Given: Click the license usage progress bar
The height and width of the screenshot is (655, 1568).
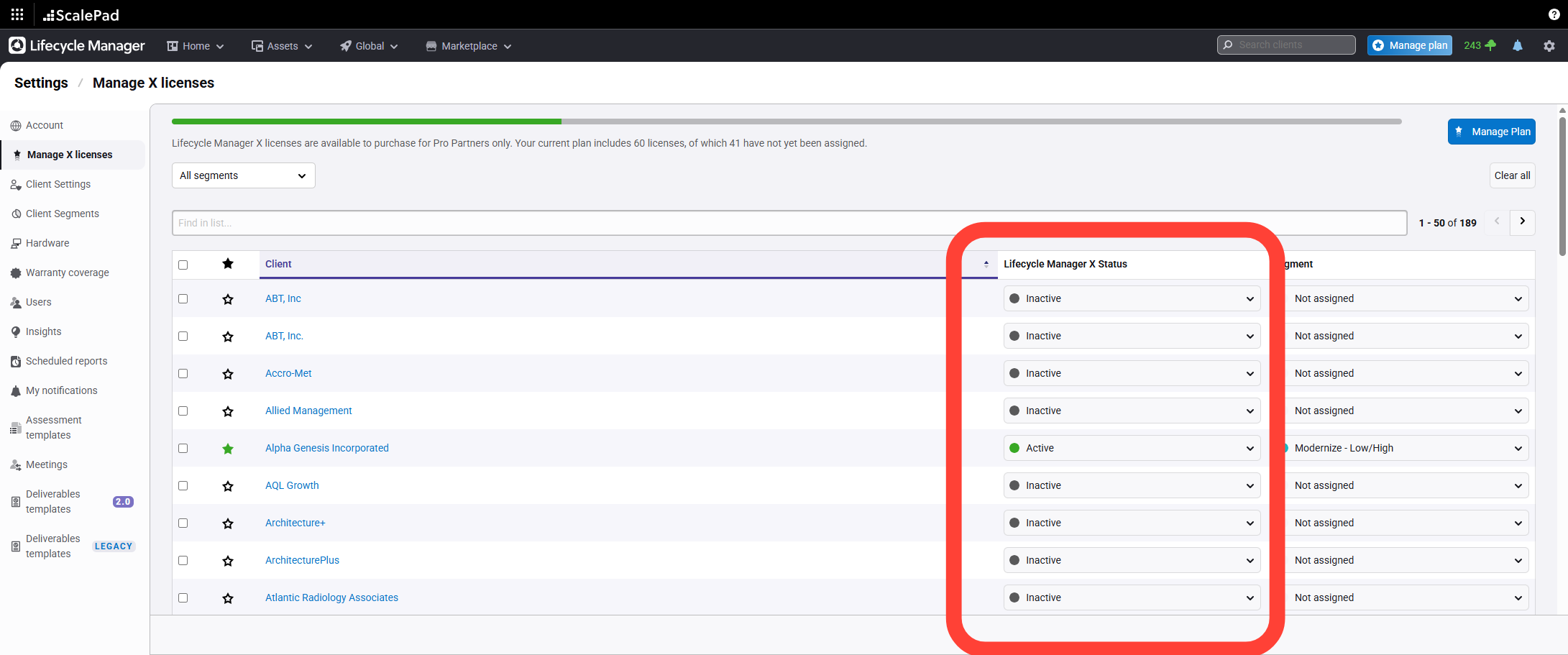Looking at the screenshot, I should click(786, 122).
